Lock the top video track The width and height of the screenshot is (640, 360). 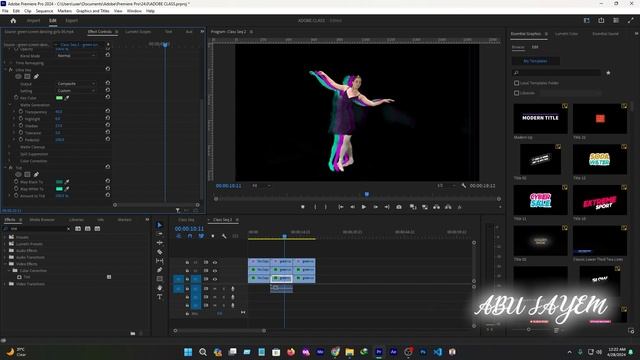[x=187, y=262]
